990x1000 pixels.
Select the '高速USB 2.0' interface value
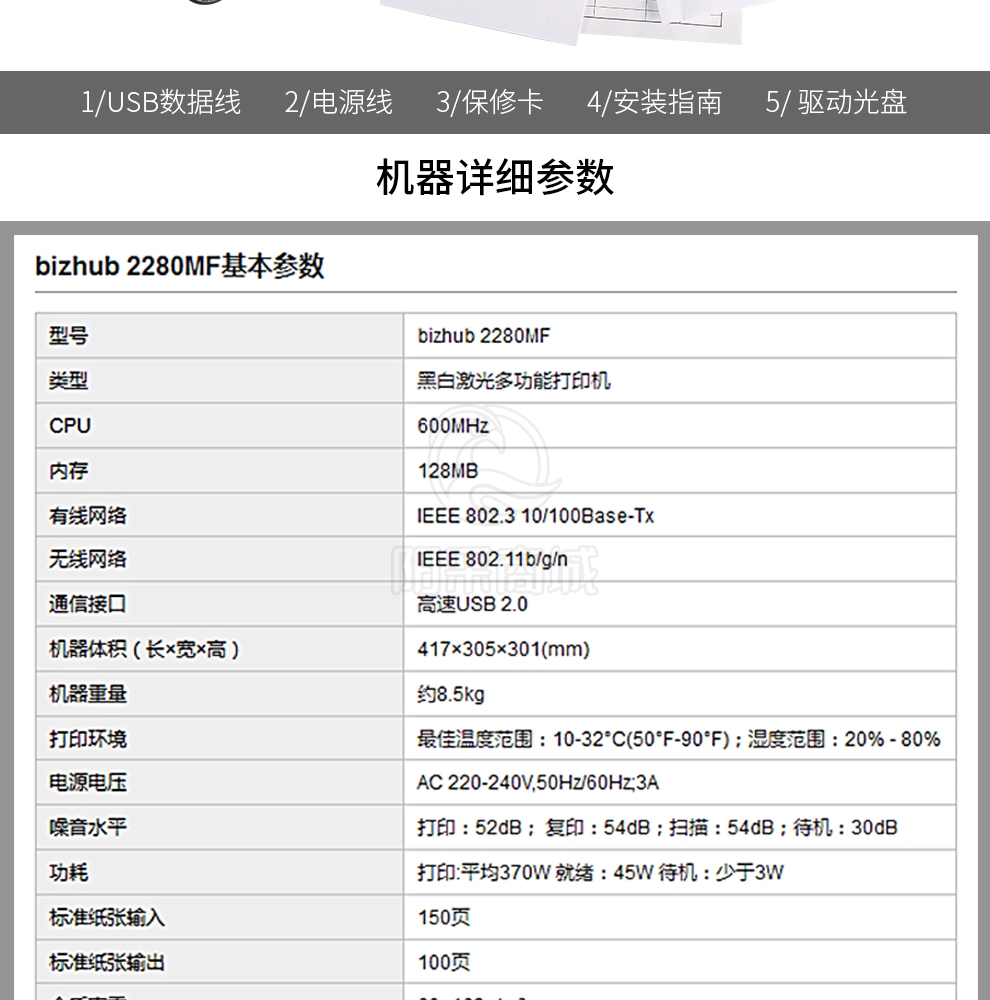[x=472, y=605]
